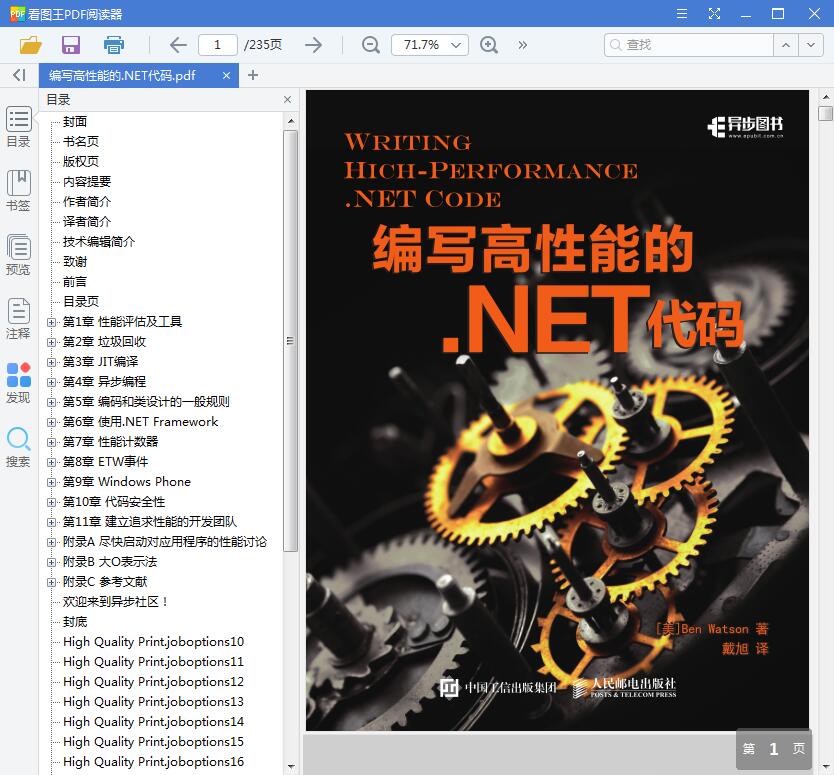Open the 发现 discover panel
834x775 pixels.
(19, 383)
